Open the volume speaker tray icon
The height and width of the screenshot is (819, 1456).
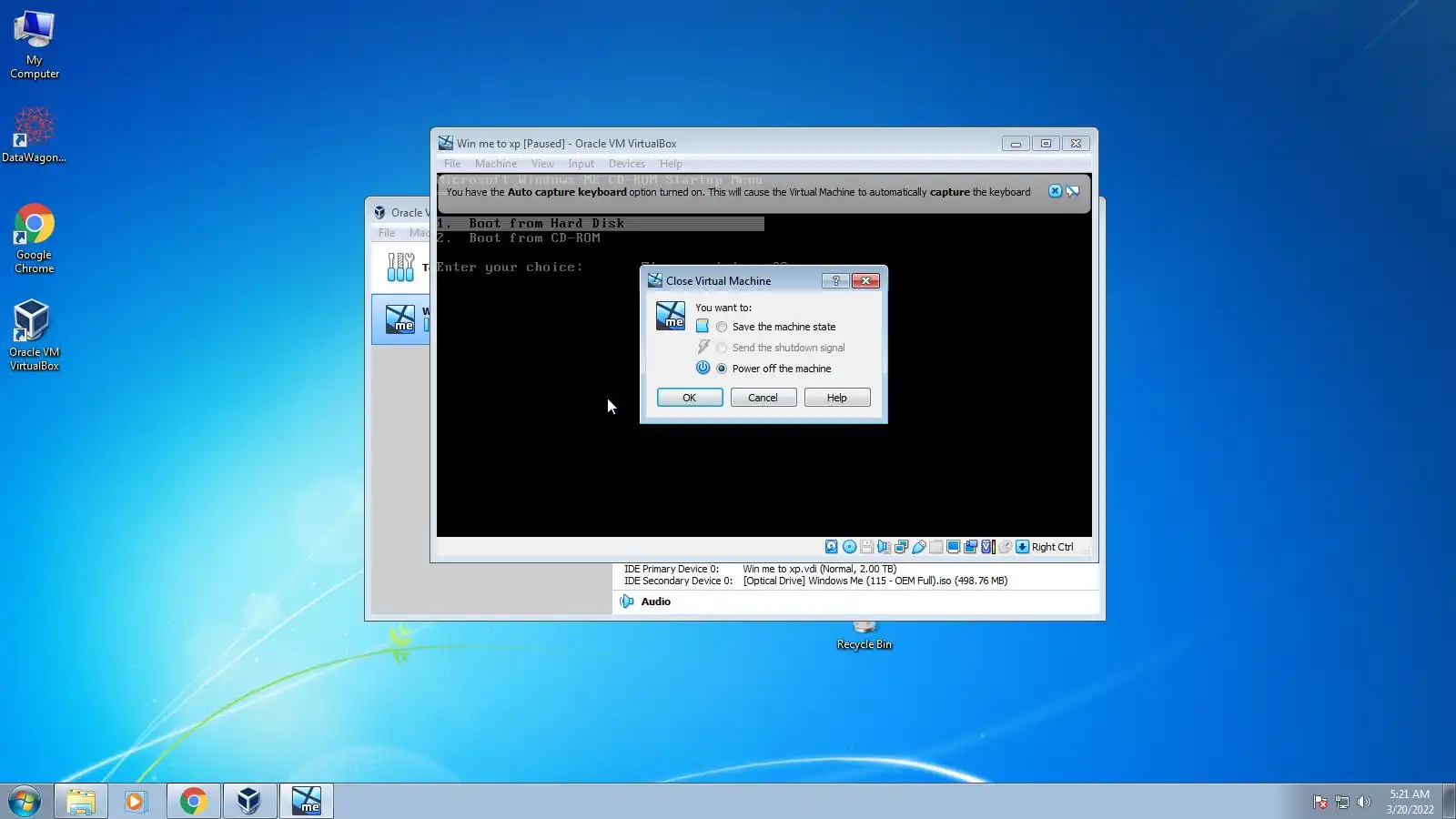1363,802
